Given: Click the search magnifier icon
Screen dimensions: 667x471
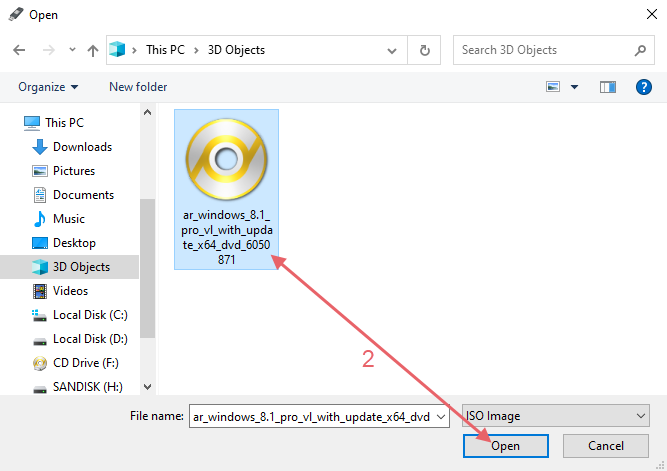Looking at the screenshot, I should click(x=640, y=50).
